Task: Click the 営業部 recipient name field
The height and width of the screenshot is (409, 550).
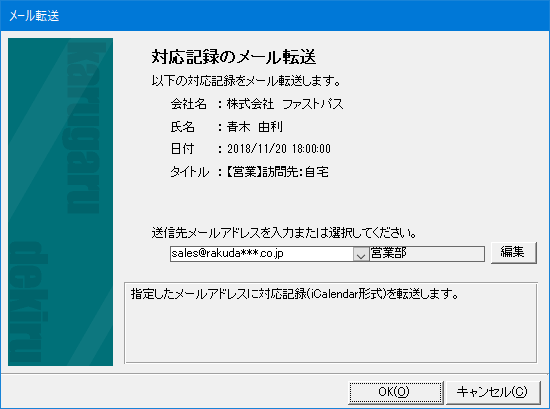Action: tap(427, 254)
